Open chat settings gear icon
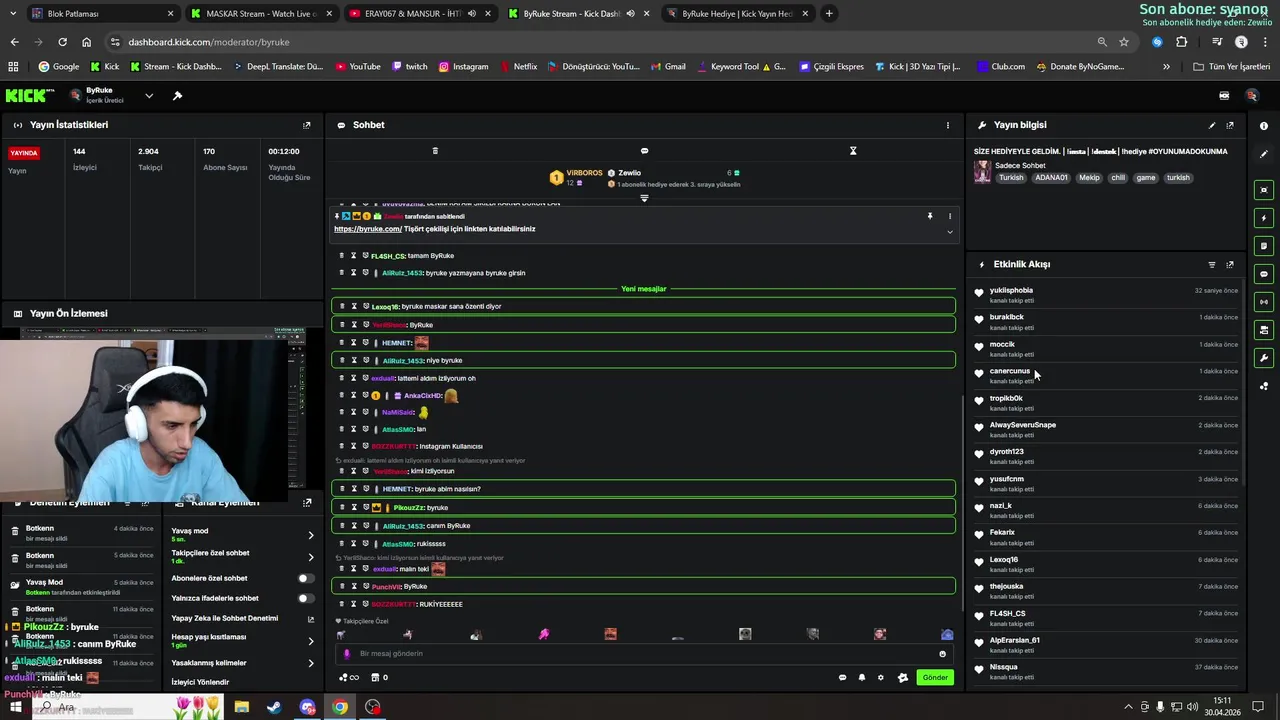Viewport: 1280px width, 720px height. (881, 678)
